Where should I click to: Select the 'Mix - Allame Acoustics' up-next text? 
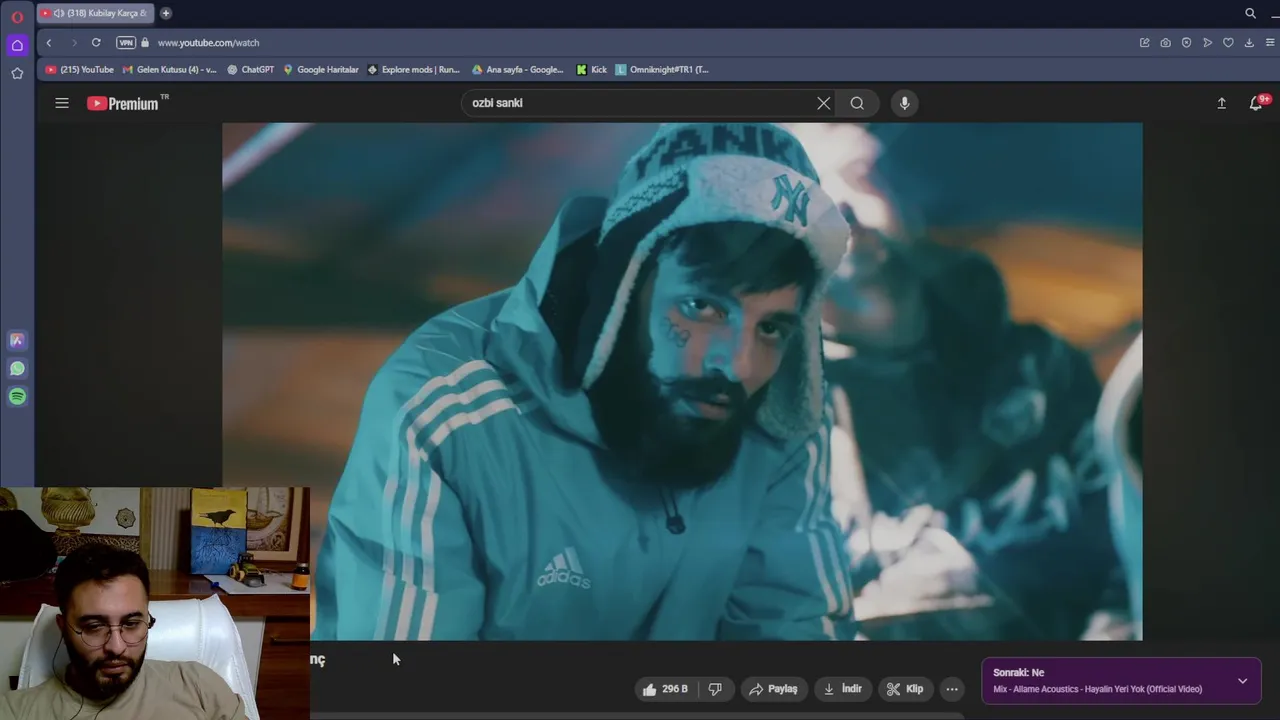coord(1097,689)
